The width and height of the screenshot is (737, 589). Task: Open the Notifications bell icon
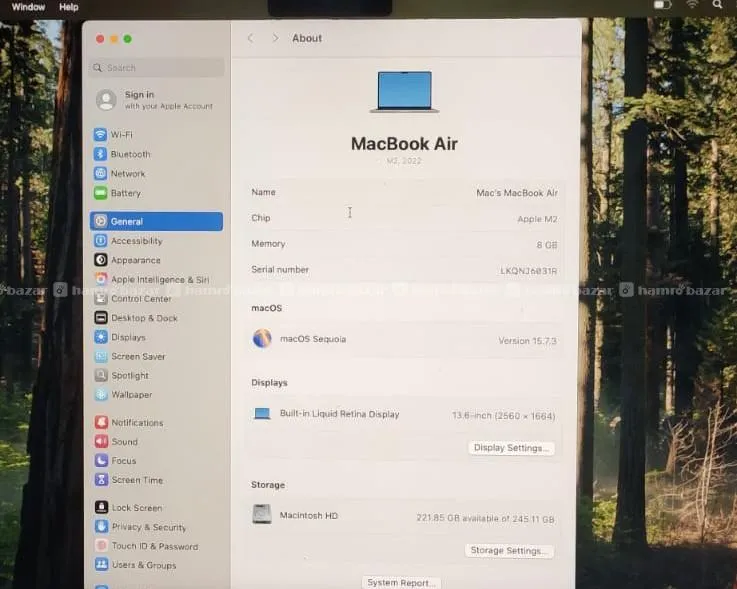101,422
